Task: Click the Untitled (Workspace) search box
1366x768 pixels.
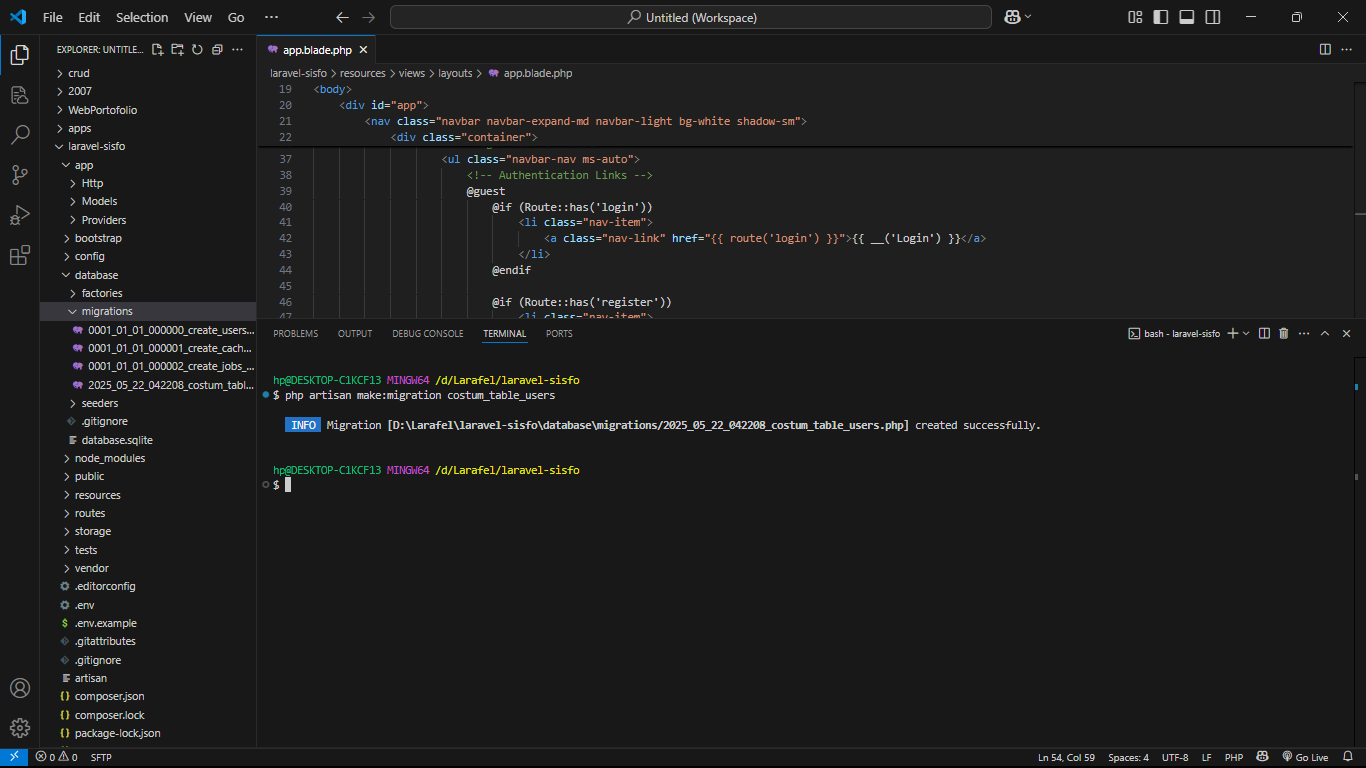Action: point(690,17)
